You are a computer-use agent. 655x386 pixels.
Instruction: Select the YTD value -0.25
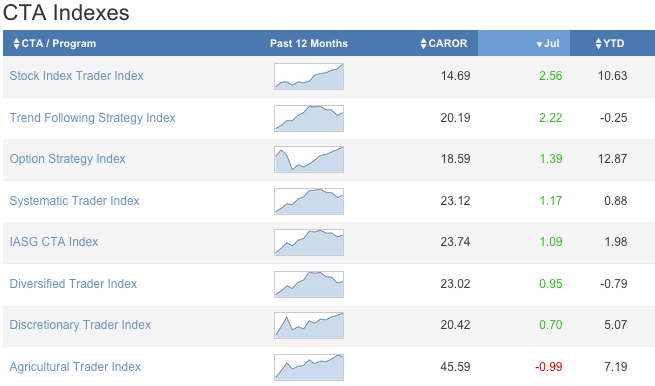pos(614,118)
